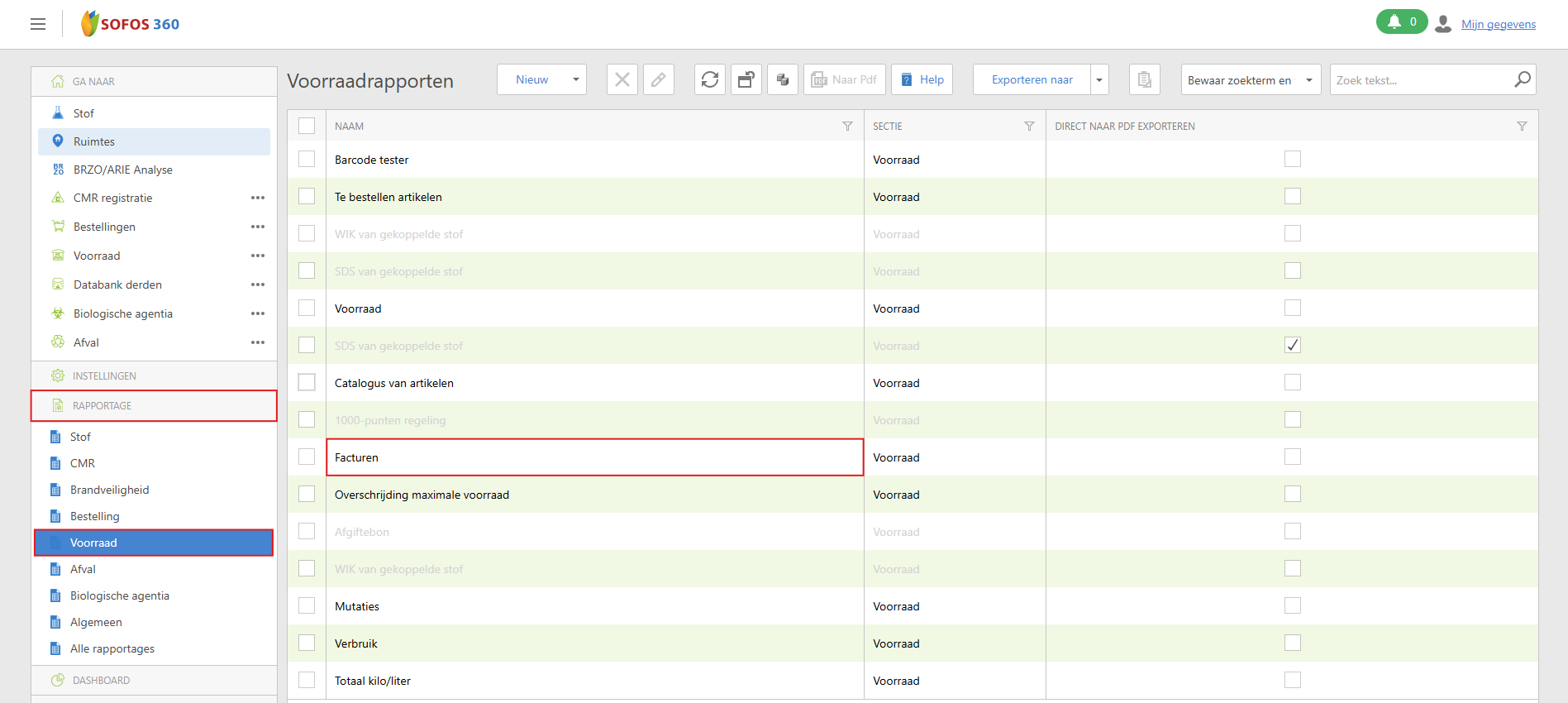Screen dimensions: 1568x703
Task: Open the hamburger menu
Action: (x=38, y=24)
